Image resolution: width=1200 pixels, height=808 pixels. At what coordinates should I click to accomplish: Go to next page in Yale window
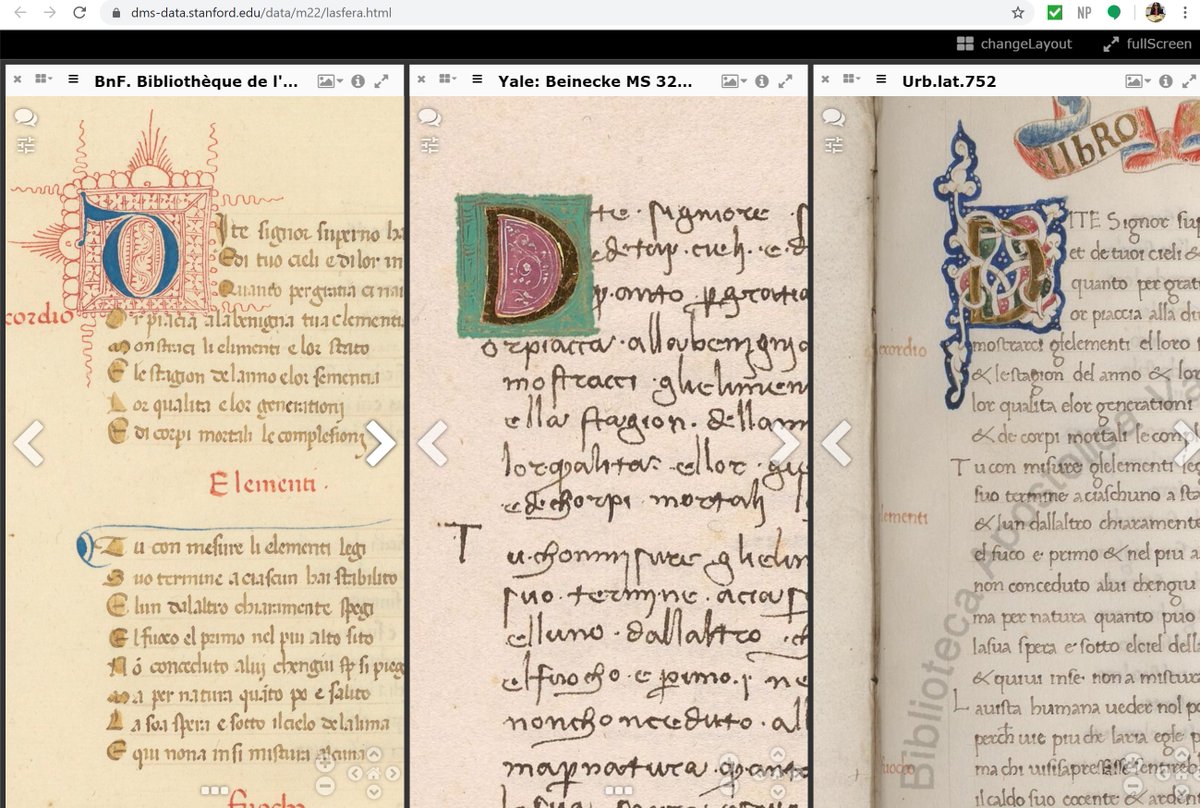tap(784, 443)
